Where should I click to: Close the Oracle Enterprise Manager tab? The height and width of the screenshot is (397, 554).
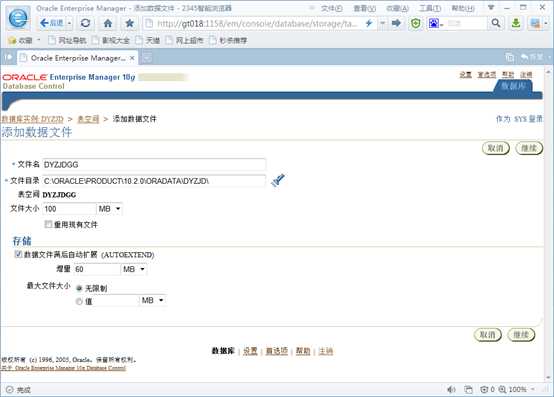pyautogui.click(x=132, y=58)
